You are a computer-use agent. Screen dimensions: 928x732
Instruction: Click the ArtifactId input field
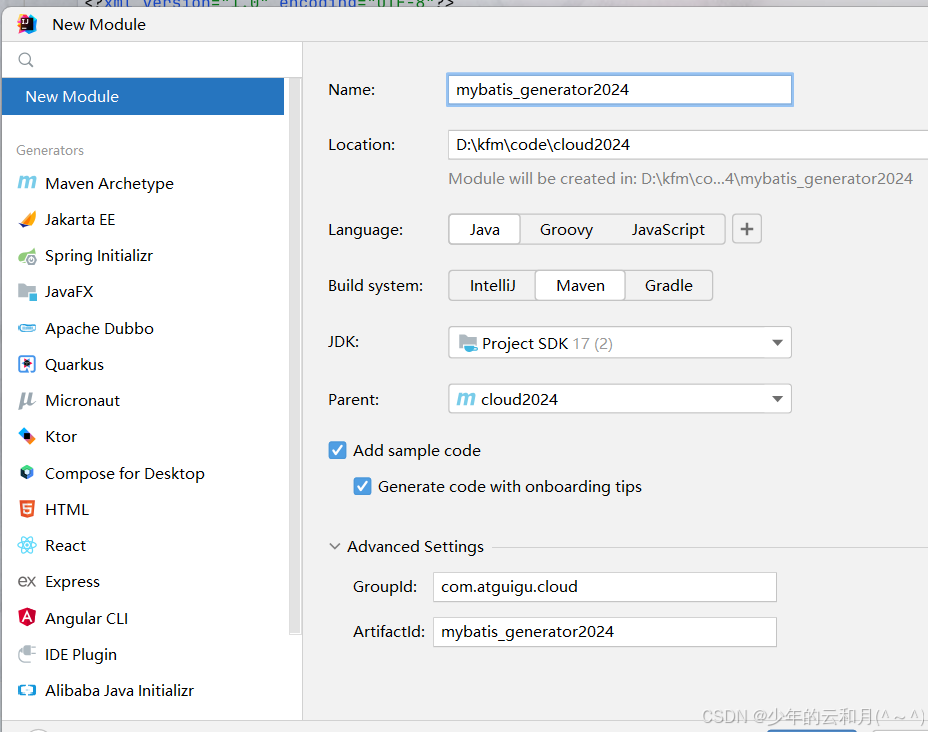[x=604, y=631]
